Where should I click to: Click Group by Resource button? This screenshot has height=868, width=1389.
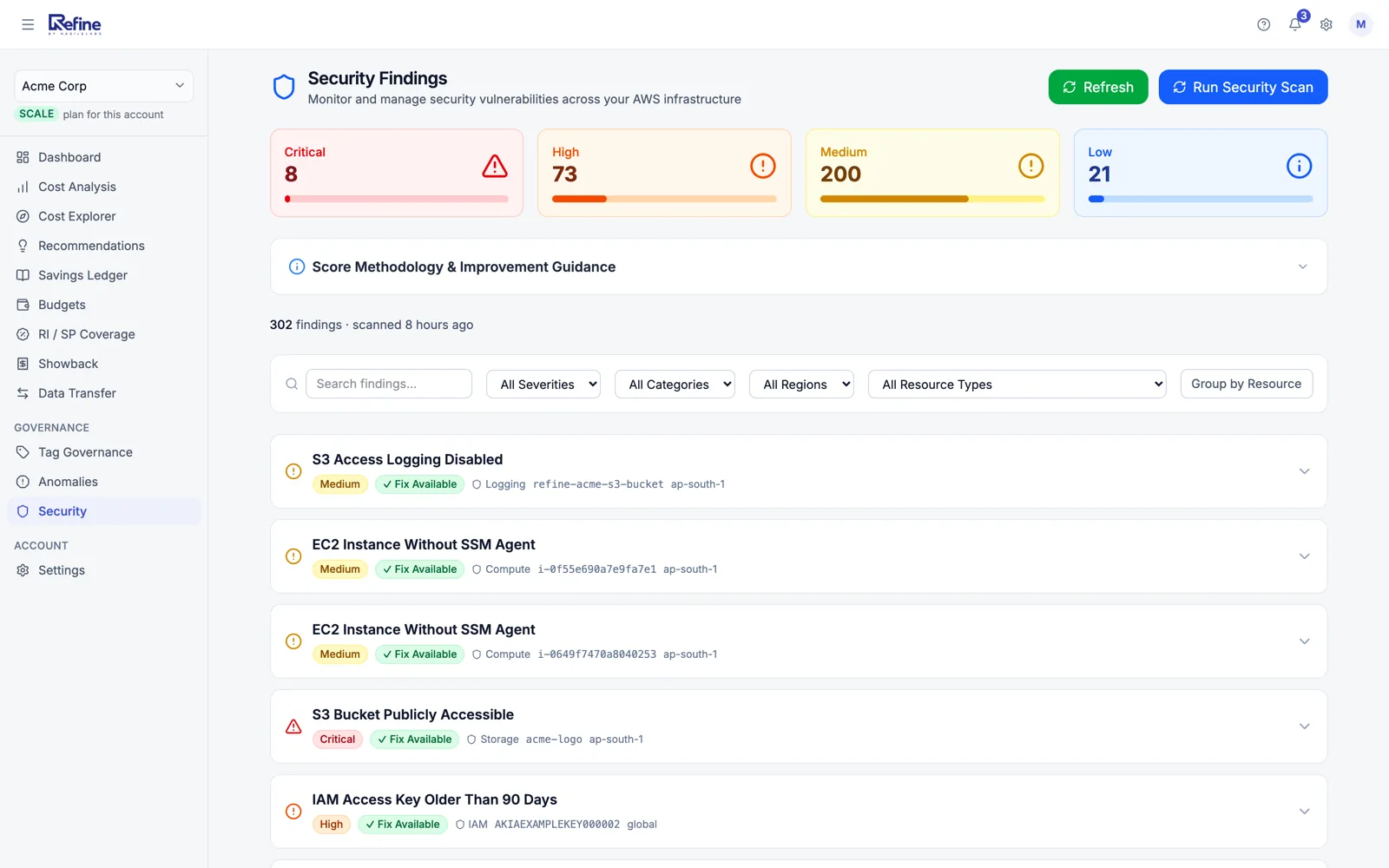(x=1247, y=384)
